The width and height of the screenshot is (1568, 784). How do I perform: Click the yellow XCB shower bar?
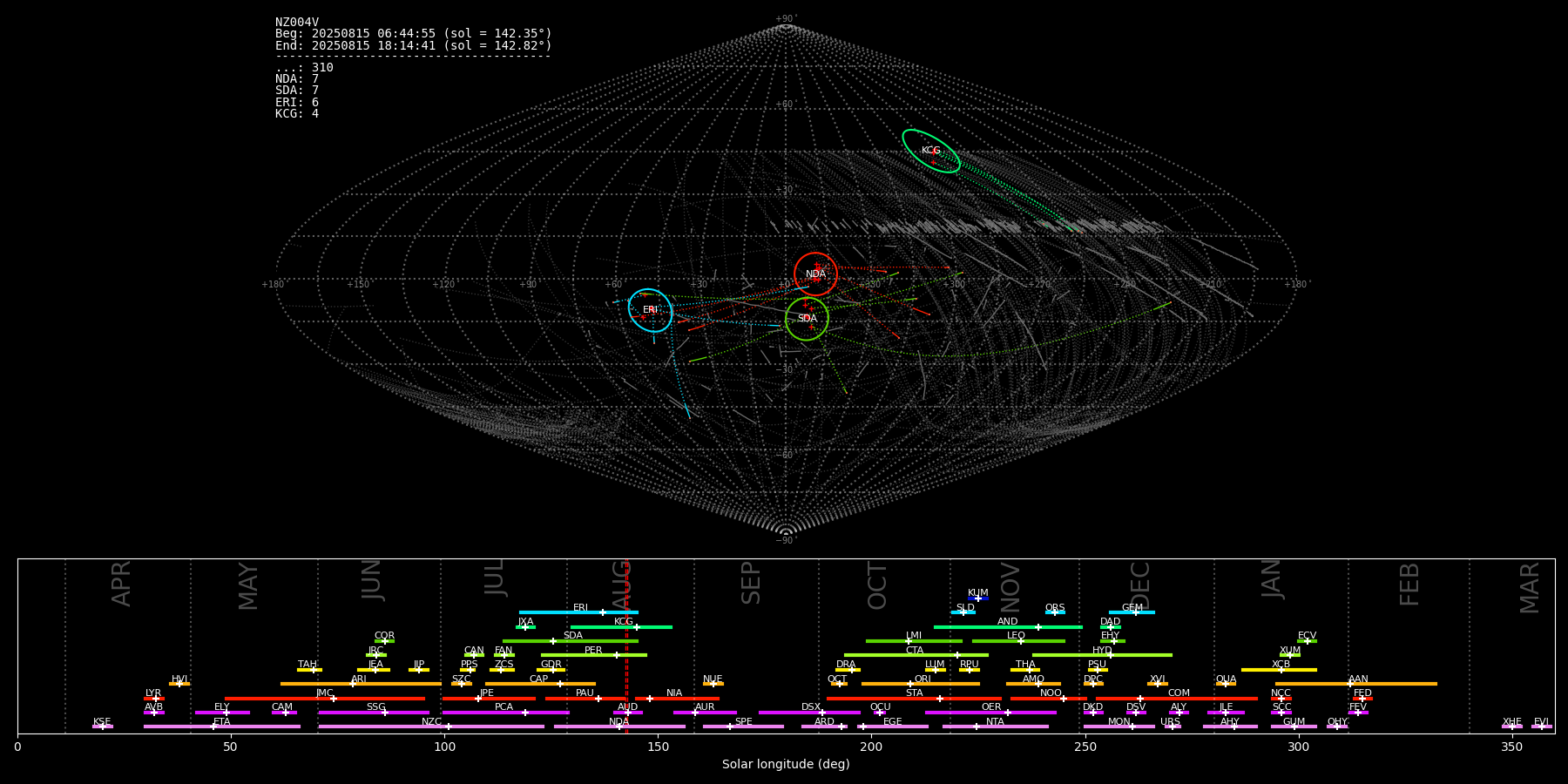click(x=1279, y=670)
